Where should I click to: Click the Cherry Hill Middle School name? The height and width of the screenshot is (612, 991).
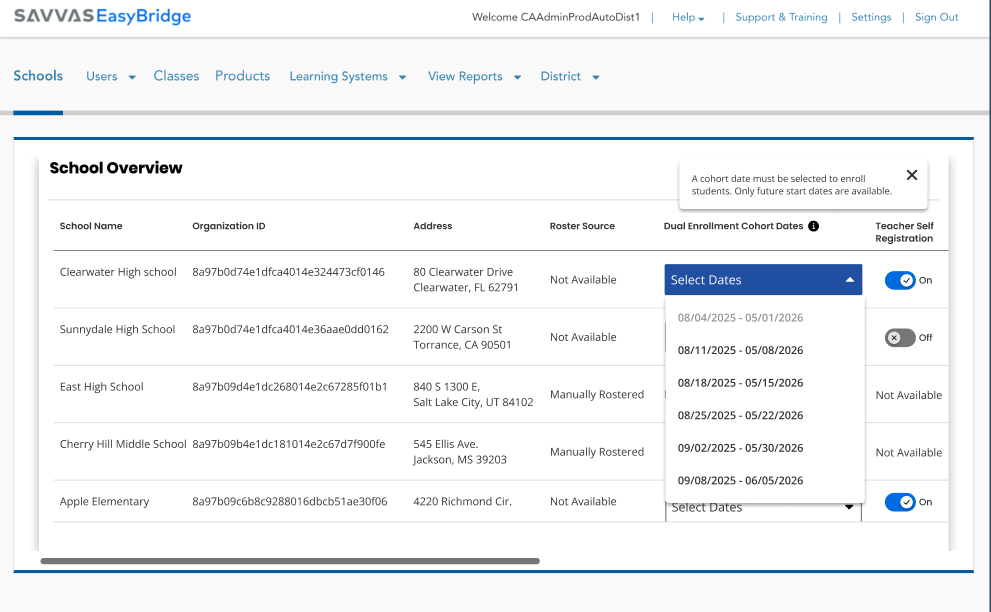123,444
